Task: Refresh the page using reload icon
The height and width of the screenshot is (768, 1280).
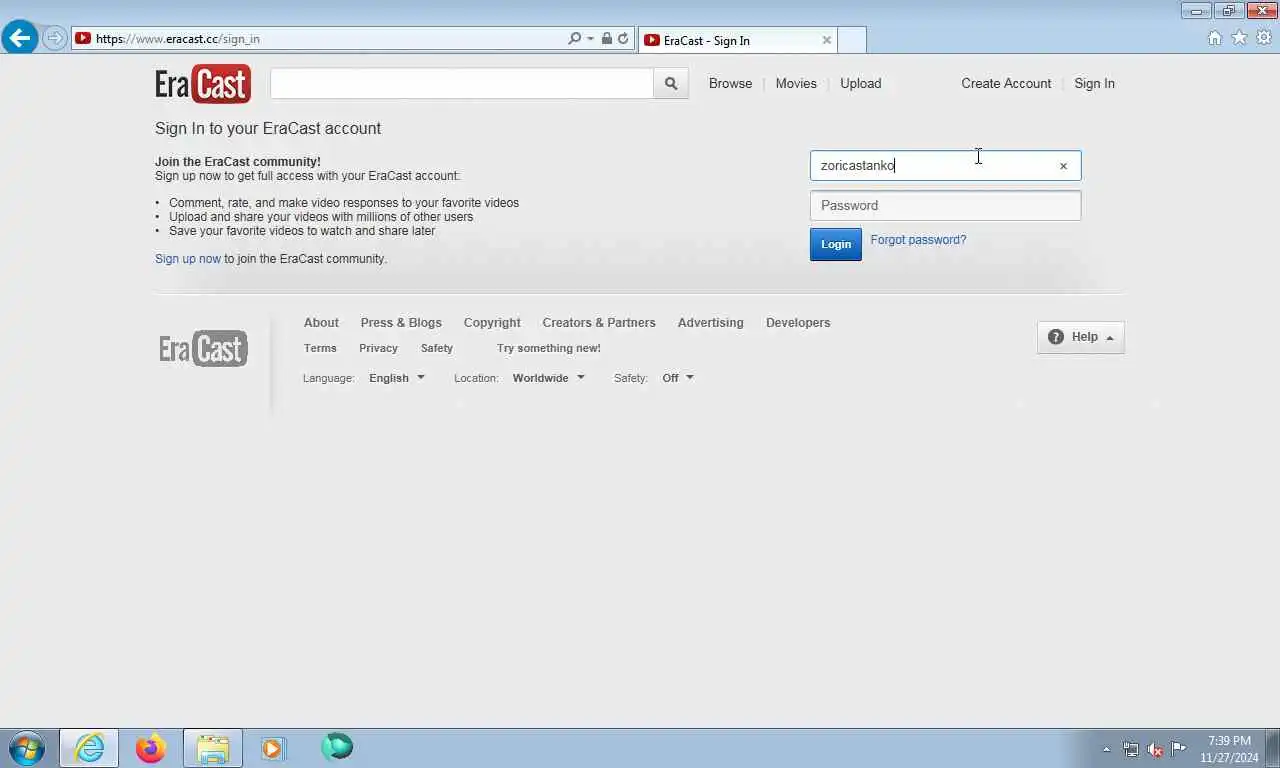Action: pos(623,38)
